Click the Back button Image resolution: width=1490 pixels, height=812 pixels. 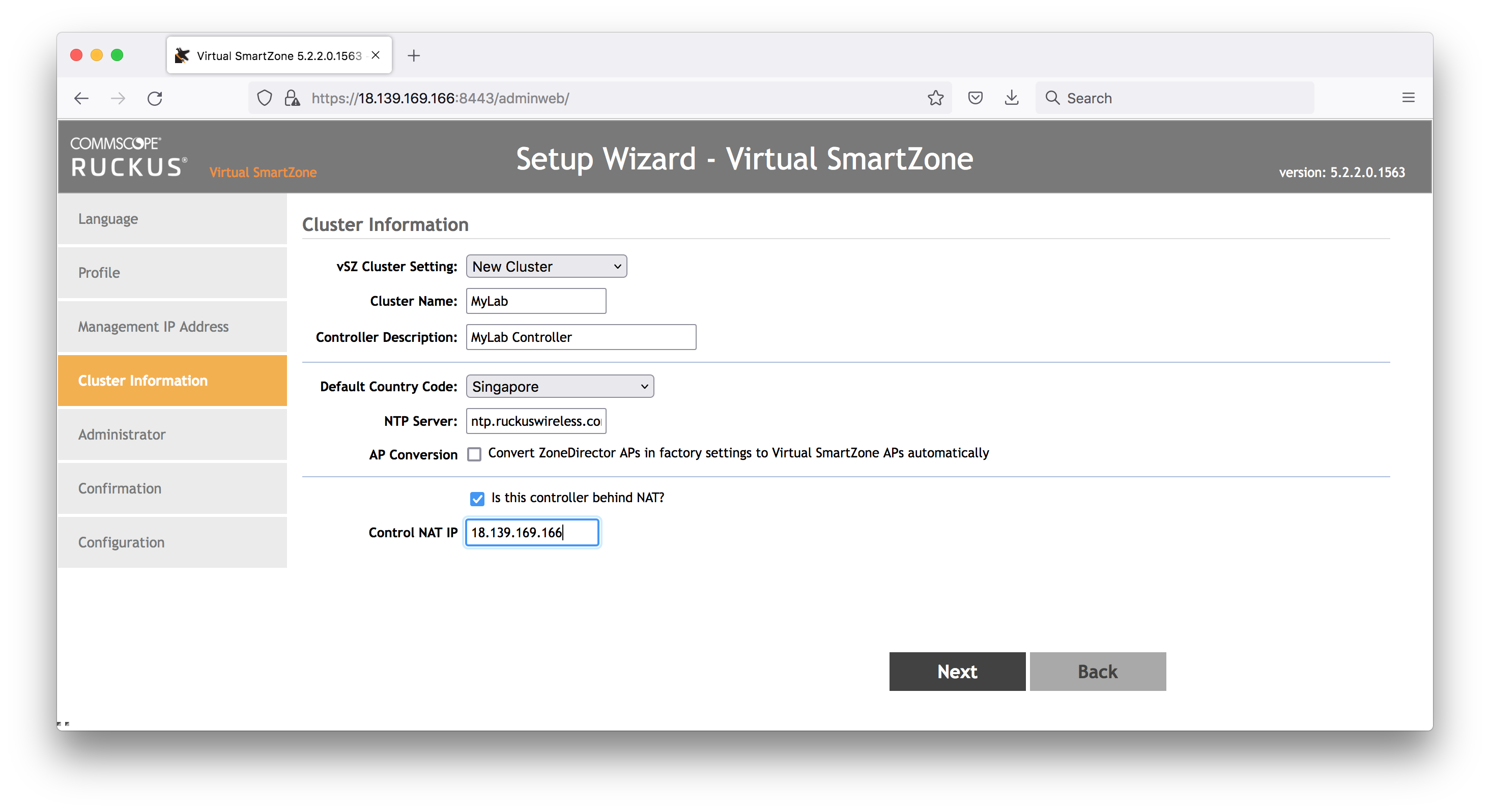[1098, 672]
